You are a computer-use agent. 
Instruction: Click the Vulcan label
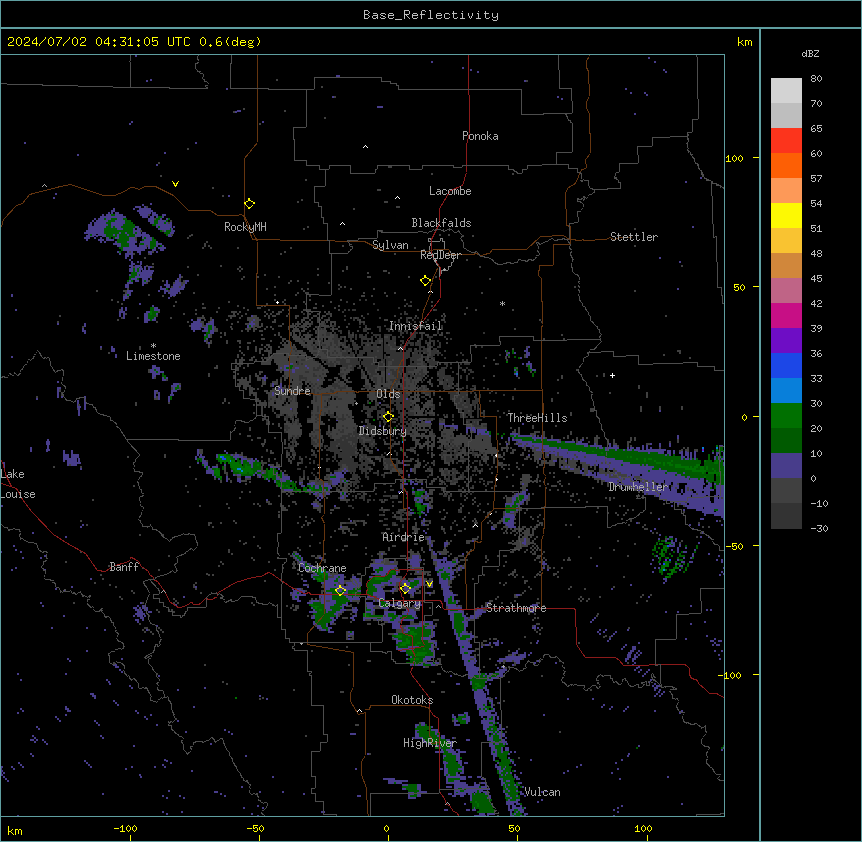coord(542,792)
